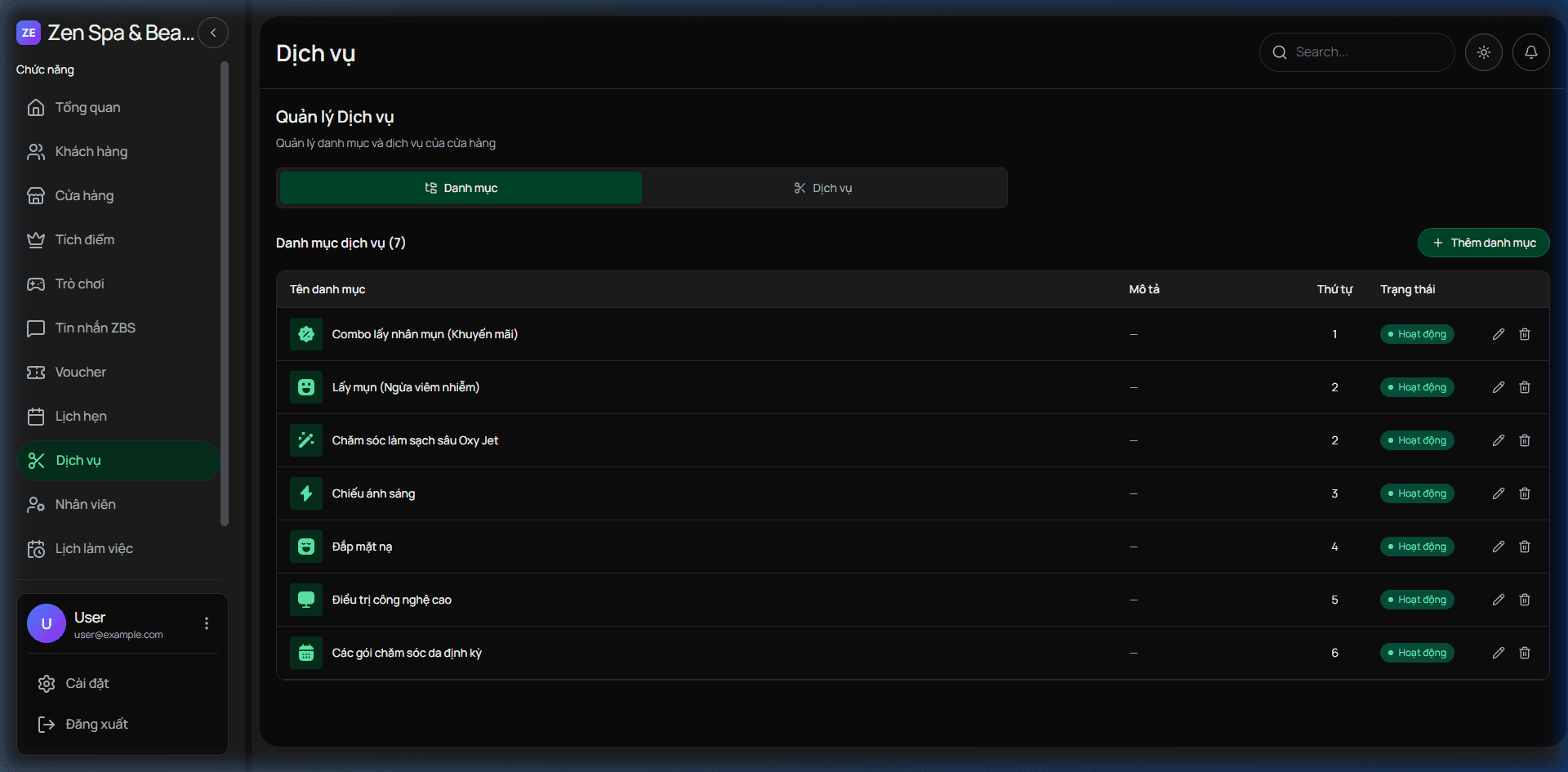The image size is (1568, 772).
Task: Delete the Đắp mặt nạ category
Action: coord(1524,547)
